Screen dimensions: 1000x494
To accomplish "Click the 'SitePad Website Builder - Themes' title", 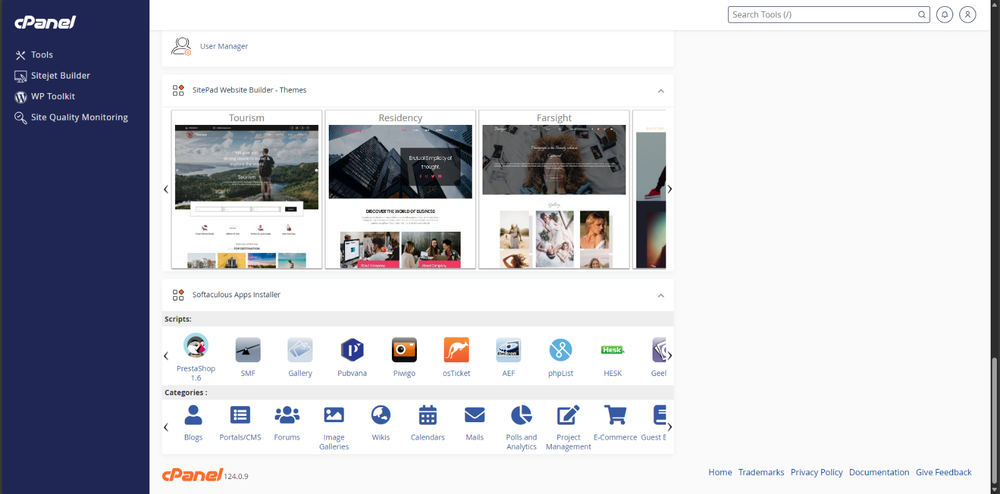I will [249, 91].
